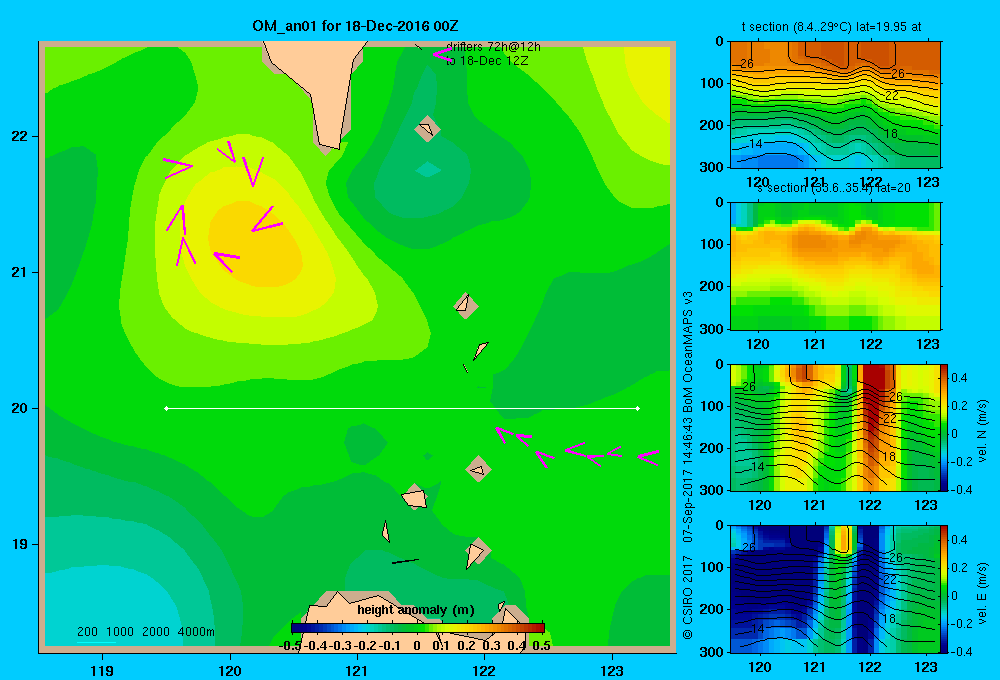
Task: Click the 'drifters 72h@12h' label
Action: [493, 47]
